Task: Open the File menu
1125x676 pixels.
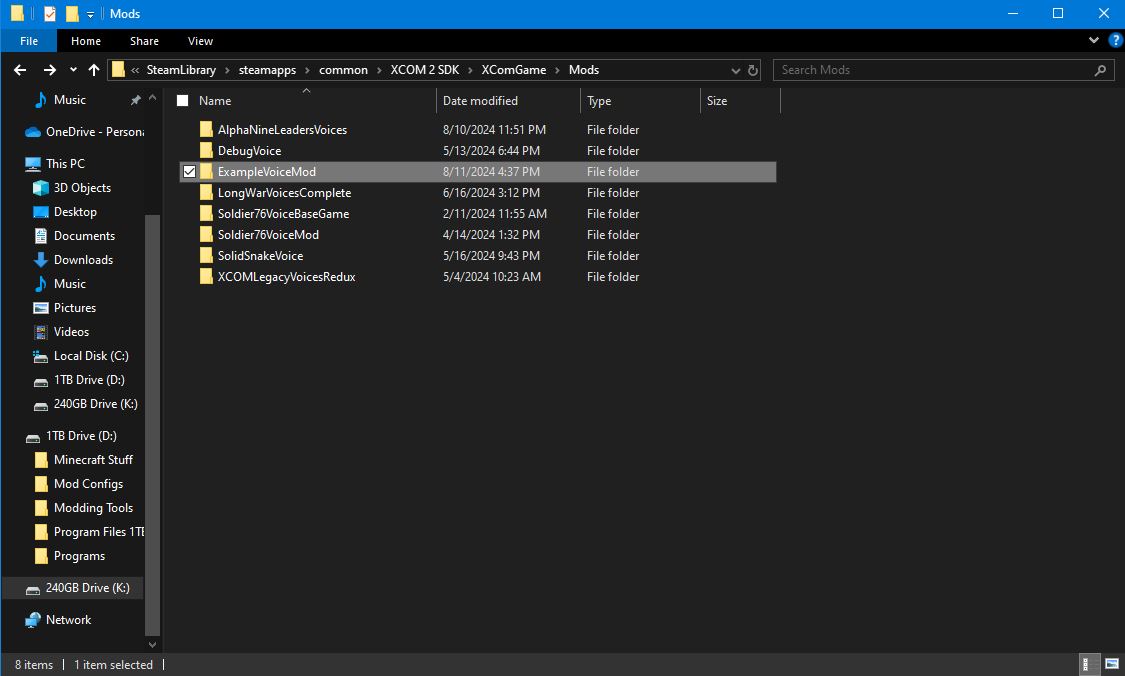Action: point(29,41)
